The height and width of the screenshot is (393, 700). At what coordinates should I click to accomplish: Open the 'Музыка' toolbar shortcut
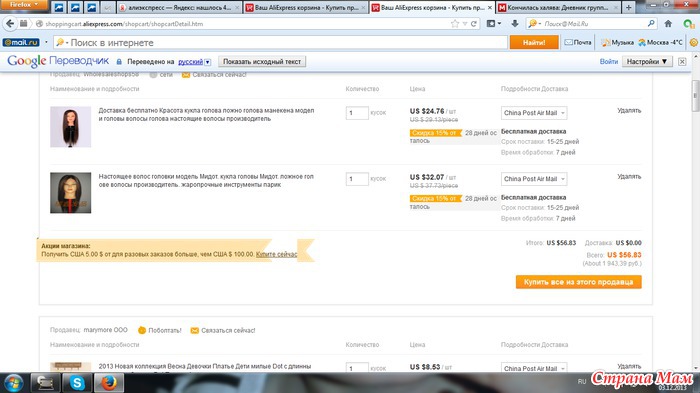(617, 42)
